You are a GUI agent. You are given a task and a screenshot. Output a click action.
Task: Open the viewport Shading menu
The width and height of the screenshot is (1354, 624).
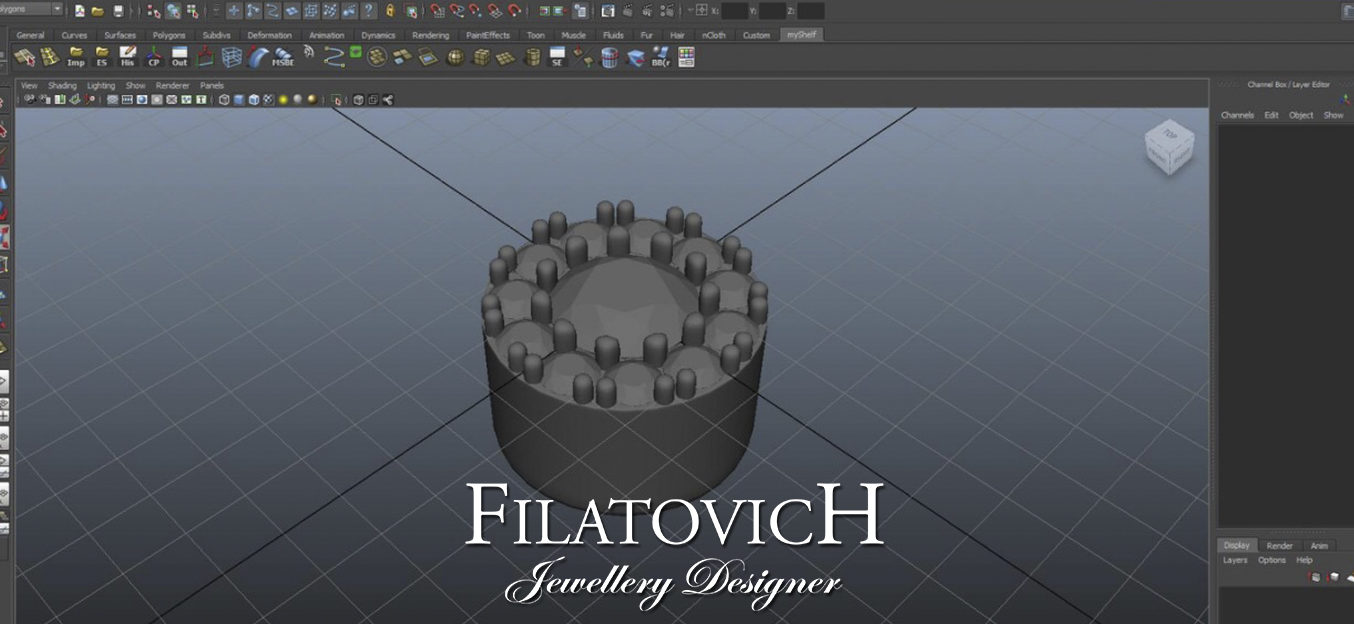[x=62, y=86]
